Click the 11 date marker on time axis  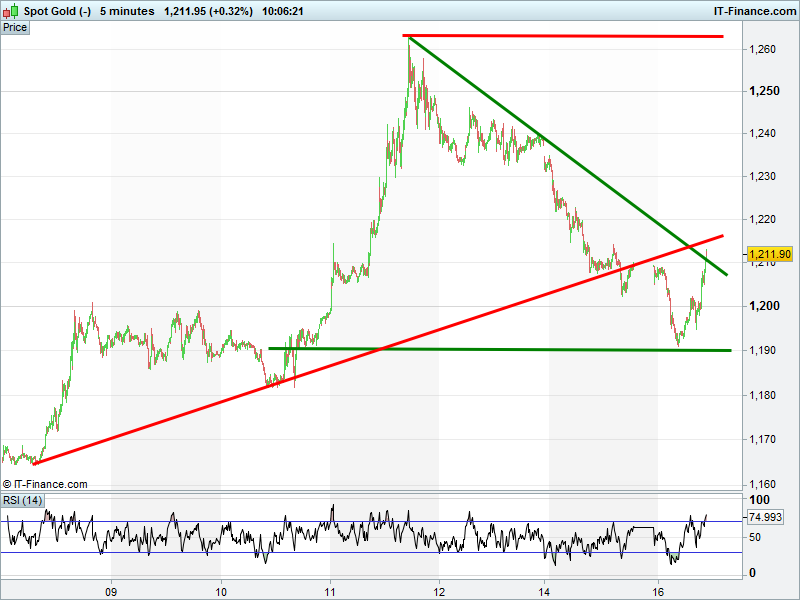pyautogui.click(x=330, y=589)
